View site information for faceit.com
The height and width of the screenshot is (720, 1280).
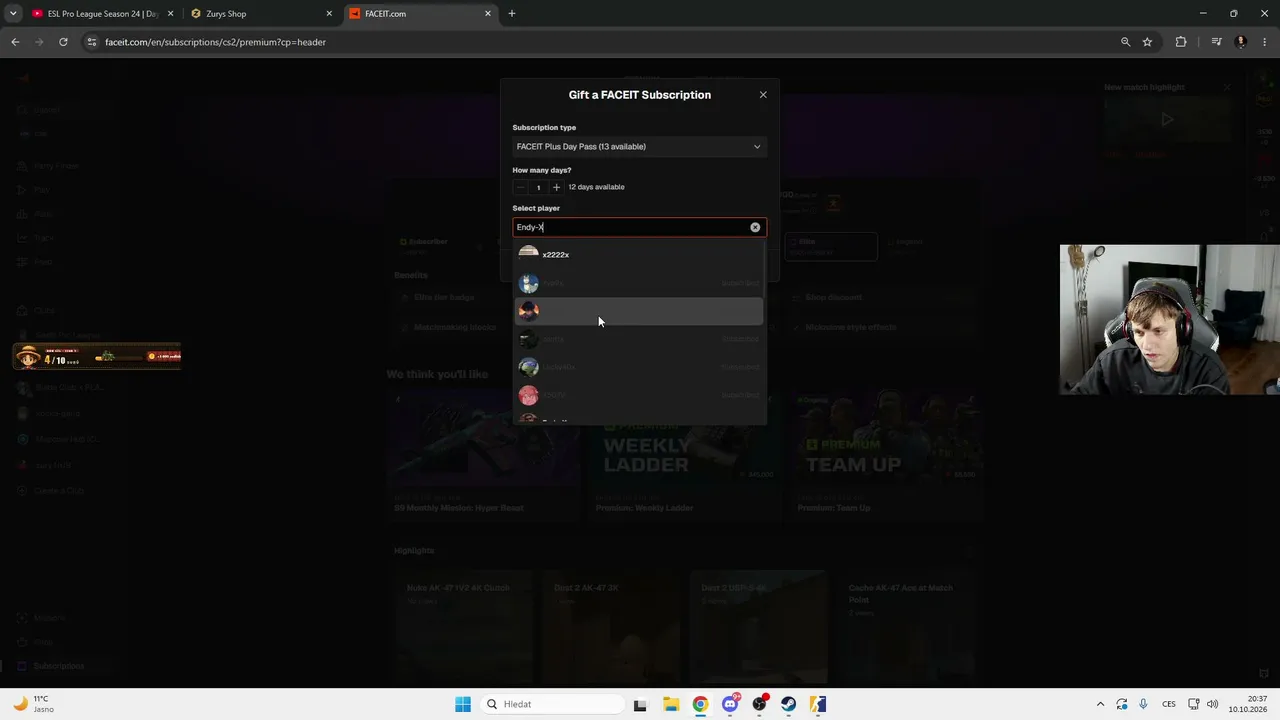click(x=92, y=42)
